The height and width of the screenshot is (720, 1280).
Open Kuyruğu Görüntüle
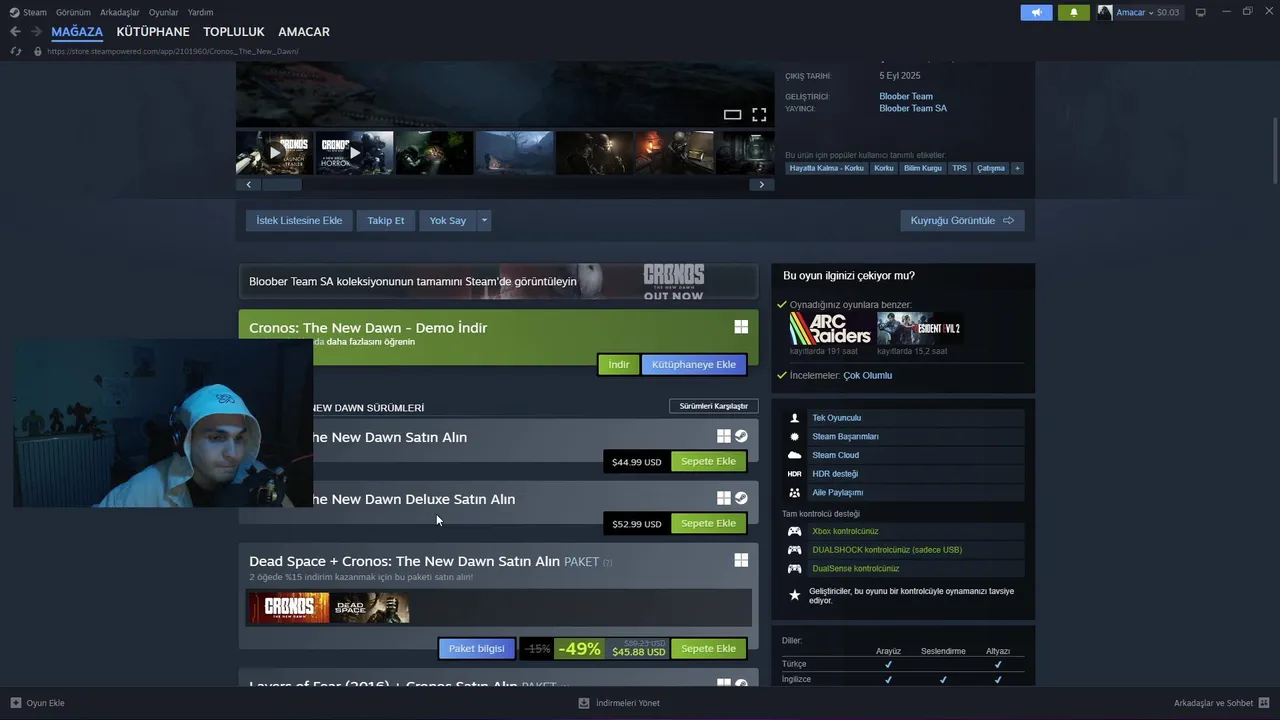[x=962, y=220]
